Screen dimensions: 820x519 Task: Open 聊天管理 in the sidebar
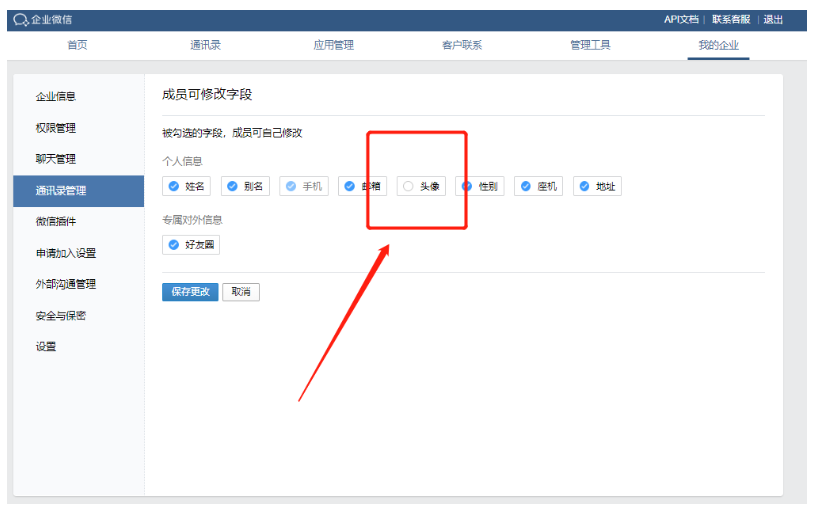pos(55,159)
